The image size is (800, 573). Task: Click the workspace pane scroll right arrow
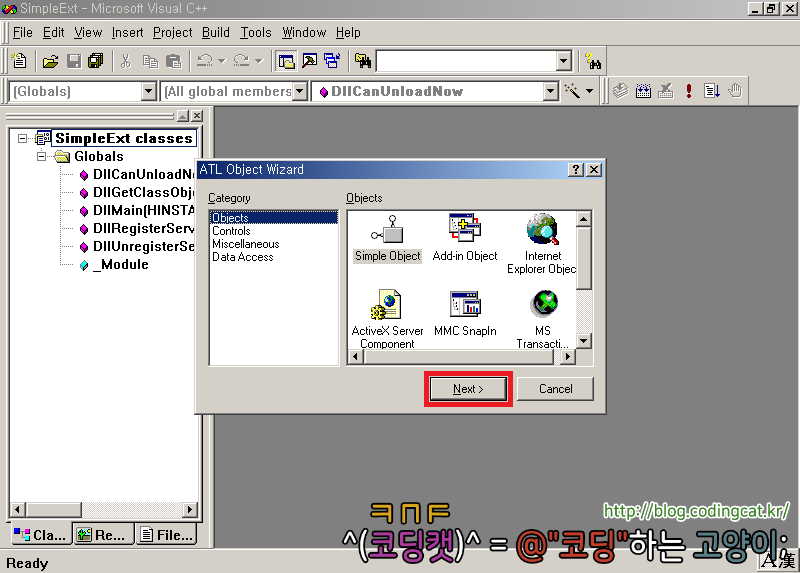click(190, 509)
